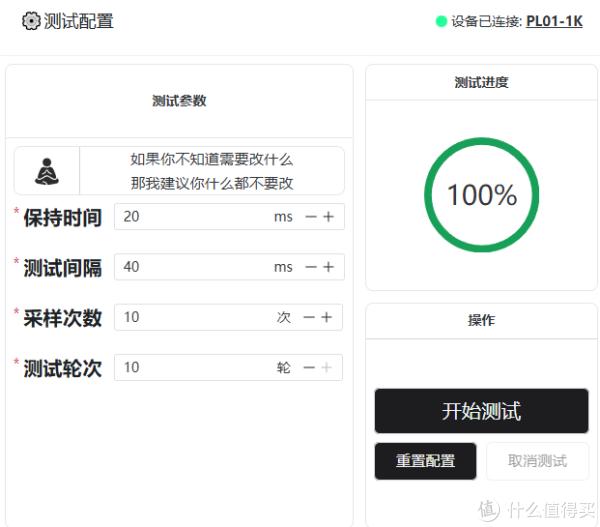Lower 测试轮次 with the minus icon
This screenshot has height=527, width=600.
click(x=311, y=367)
